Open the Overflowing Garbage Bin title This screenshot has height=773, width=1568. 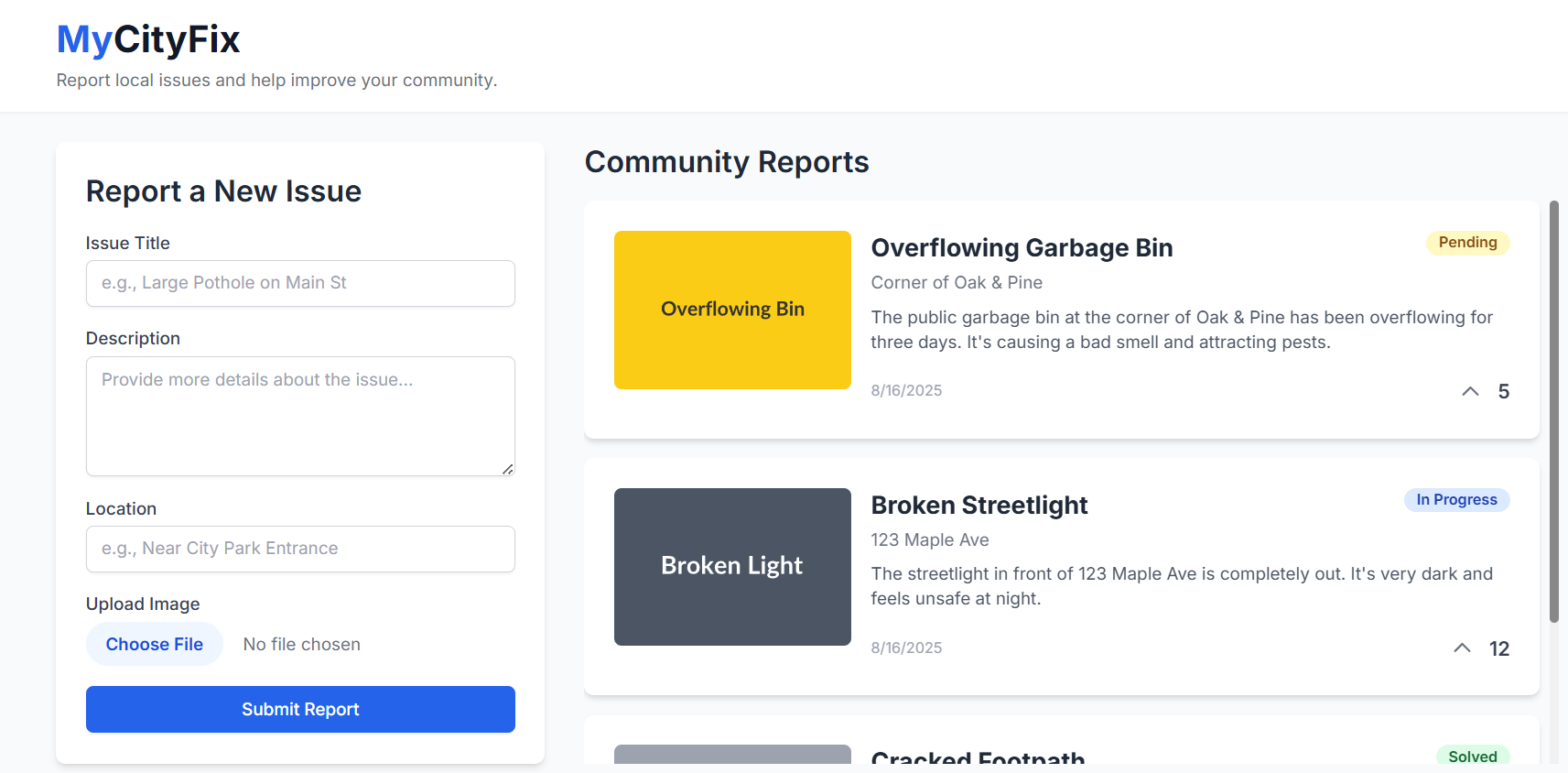[x=1022, y=248]
